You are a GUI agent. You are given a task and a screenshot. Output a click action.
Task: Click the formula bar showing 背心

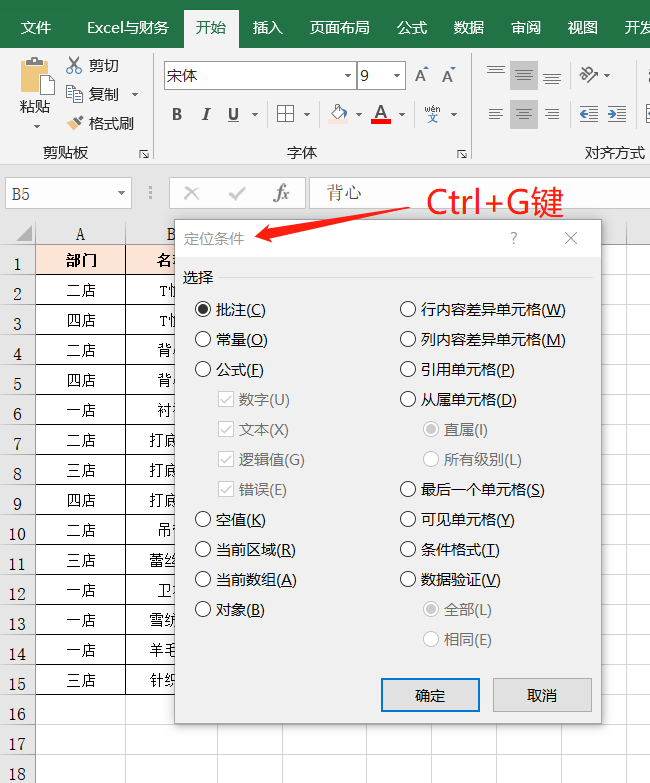pos(479,193)
